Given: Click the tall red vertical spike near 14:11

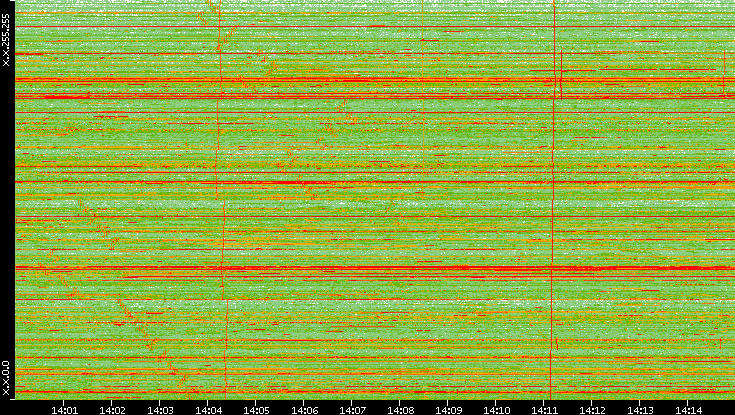Looking at the screenshot, I should pyautogui.click(x=553, y=200).
